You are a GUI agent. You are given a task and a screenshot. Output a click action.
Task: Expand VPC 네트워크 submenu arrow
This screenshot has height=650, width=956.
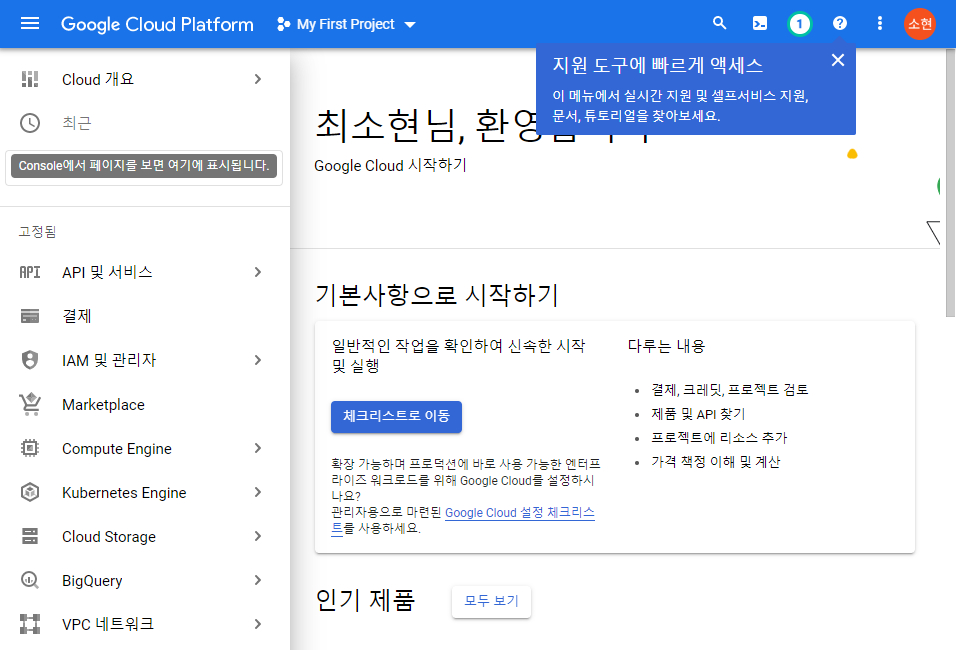pos(258,624)
